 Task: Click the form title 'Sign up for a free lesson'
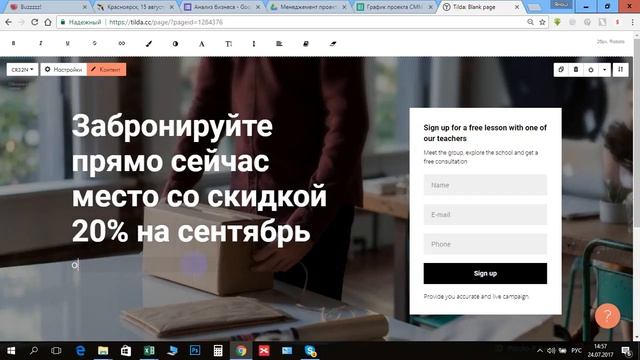tap(485, 133)
